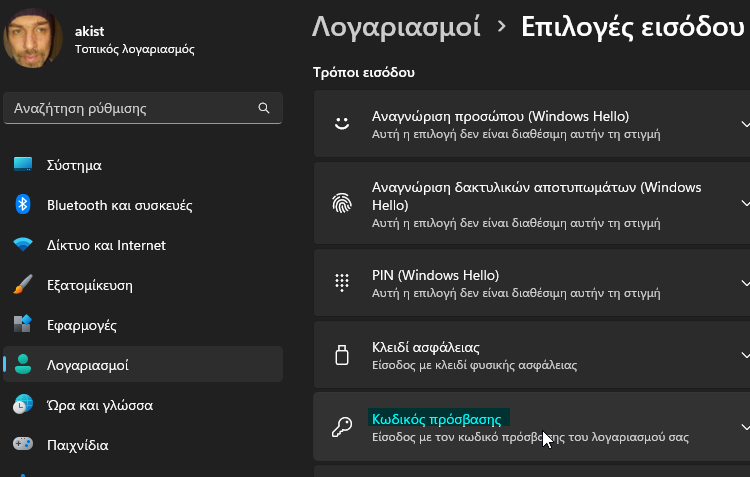Click the Wi-Fi icon for Δίκτυο και Internet

(23, 244)
